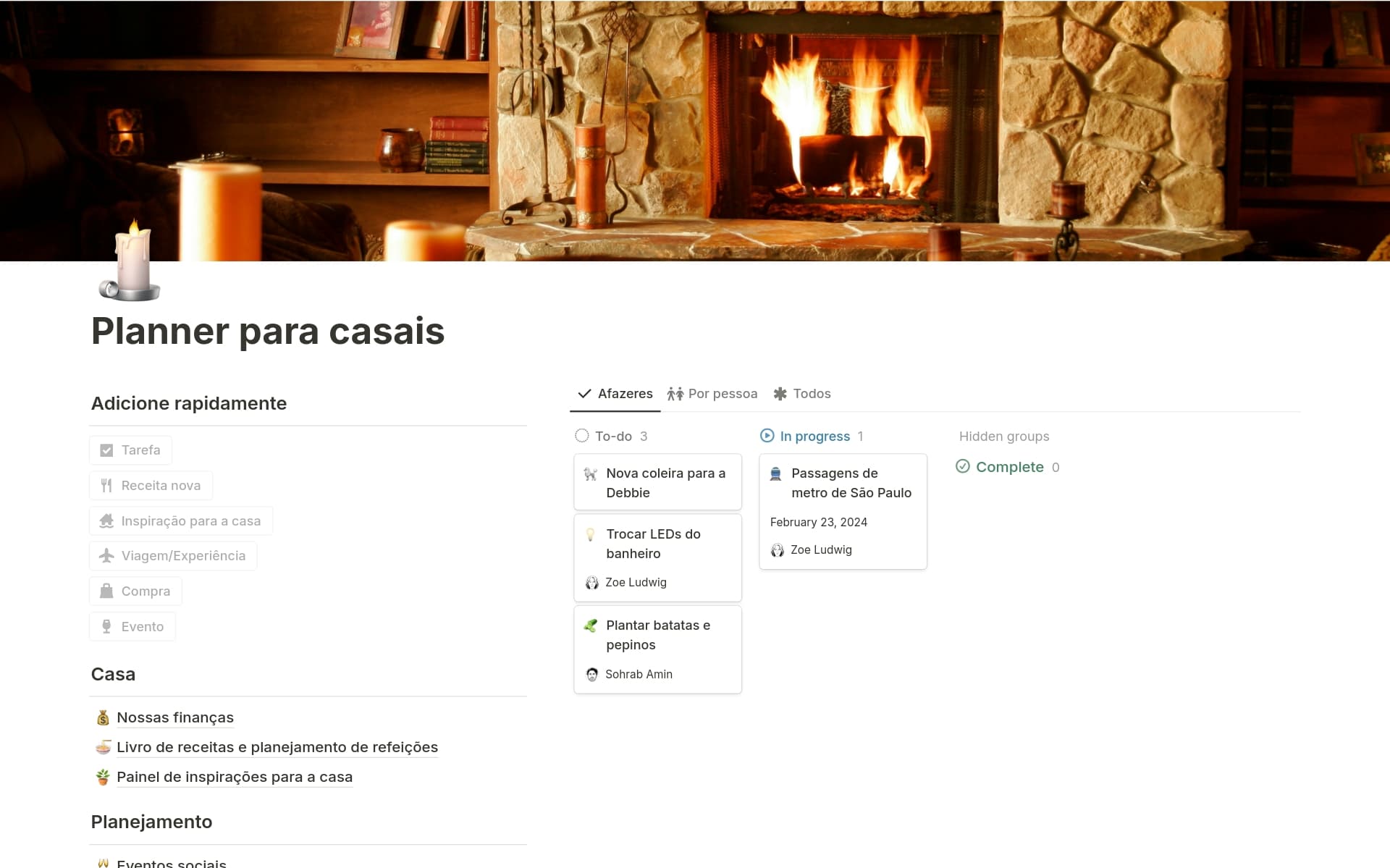
Task: Open the Nossas finanças page link
Action: point(175,717)
